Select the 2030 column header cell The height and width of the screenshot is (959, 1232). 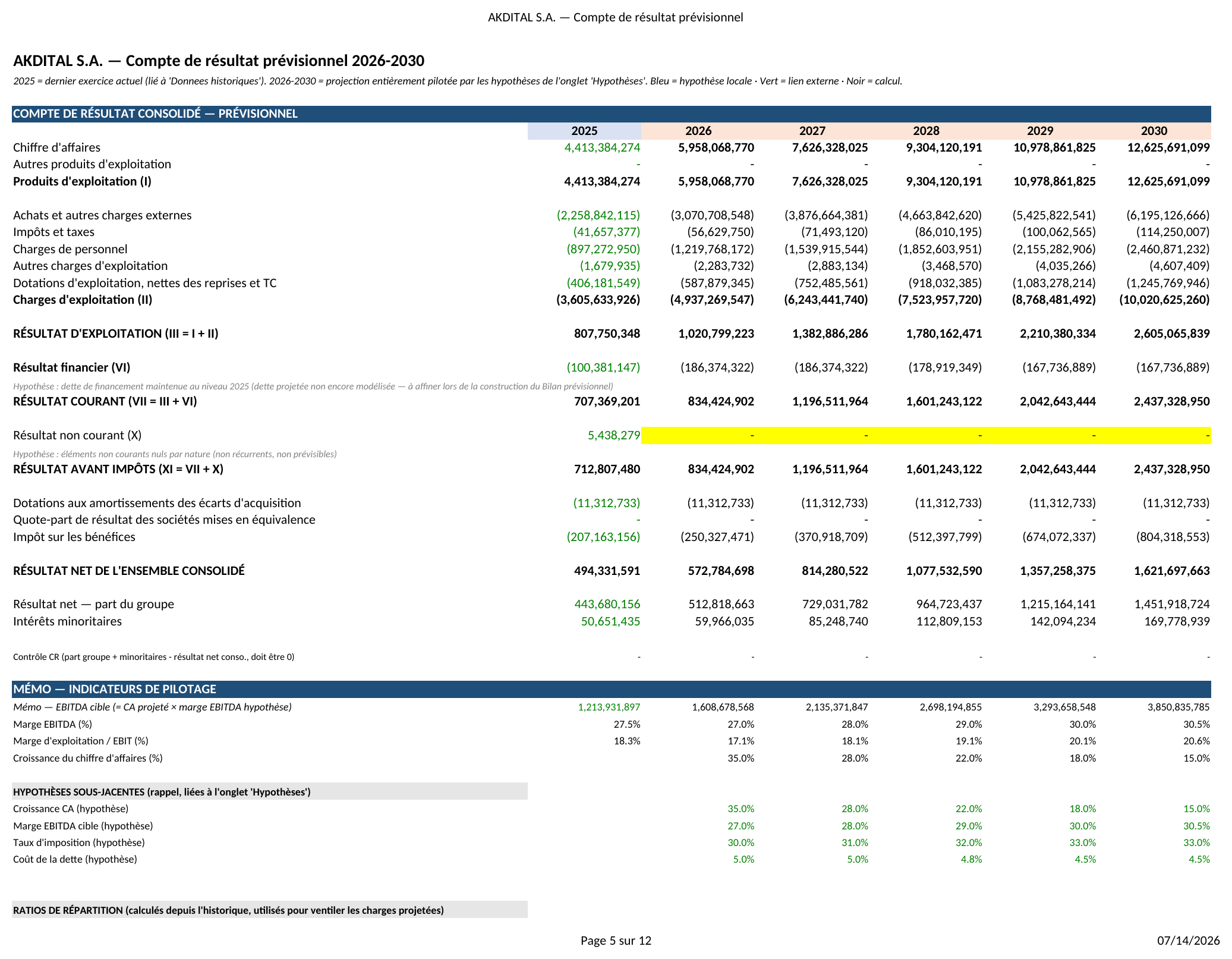(x=1154, y=131)
